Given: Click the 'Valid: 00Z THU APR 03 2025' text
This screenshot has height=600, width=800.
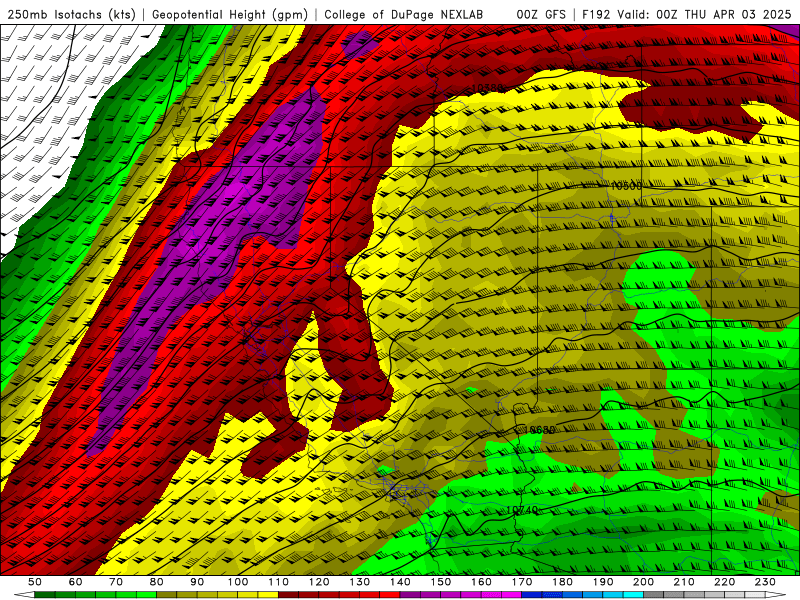Looking at the screenshot, I should tap(704, 14).
